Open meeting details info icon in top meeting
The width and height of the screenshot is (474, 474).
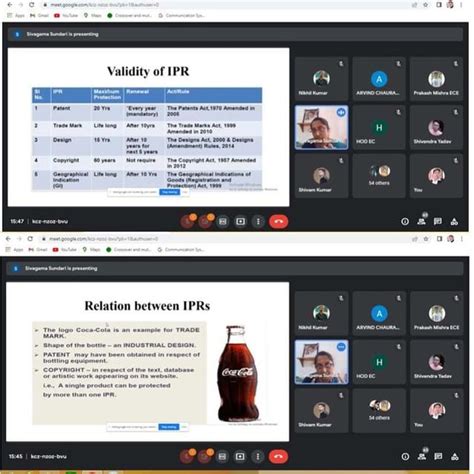pos(405,221)
